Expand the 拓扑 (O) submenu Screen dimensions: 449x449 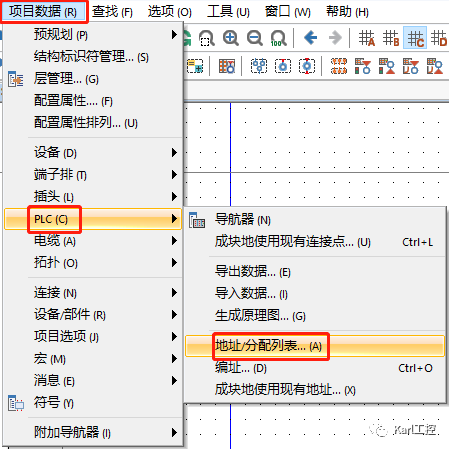click(x=93, y=262)
